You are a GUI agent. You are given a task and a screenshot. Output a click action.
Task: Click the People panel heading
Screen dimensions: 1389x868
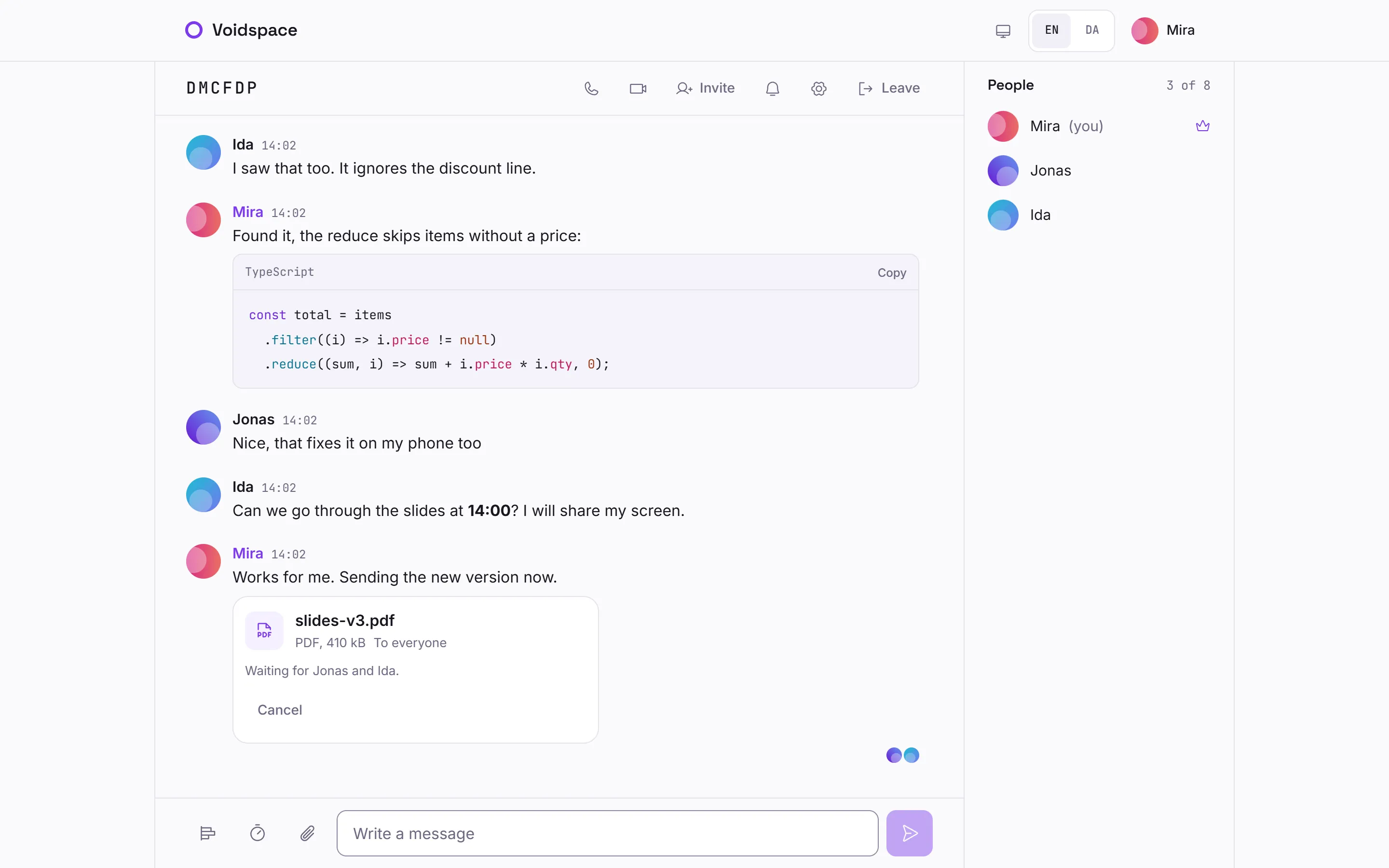coord(1010,85)
